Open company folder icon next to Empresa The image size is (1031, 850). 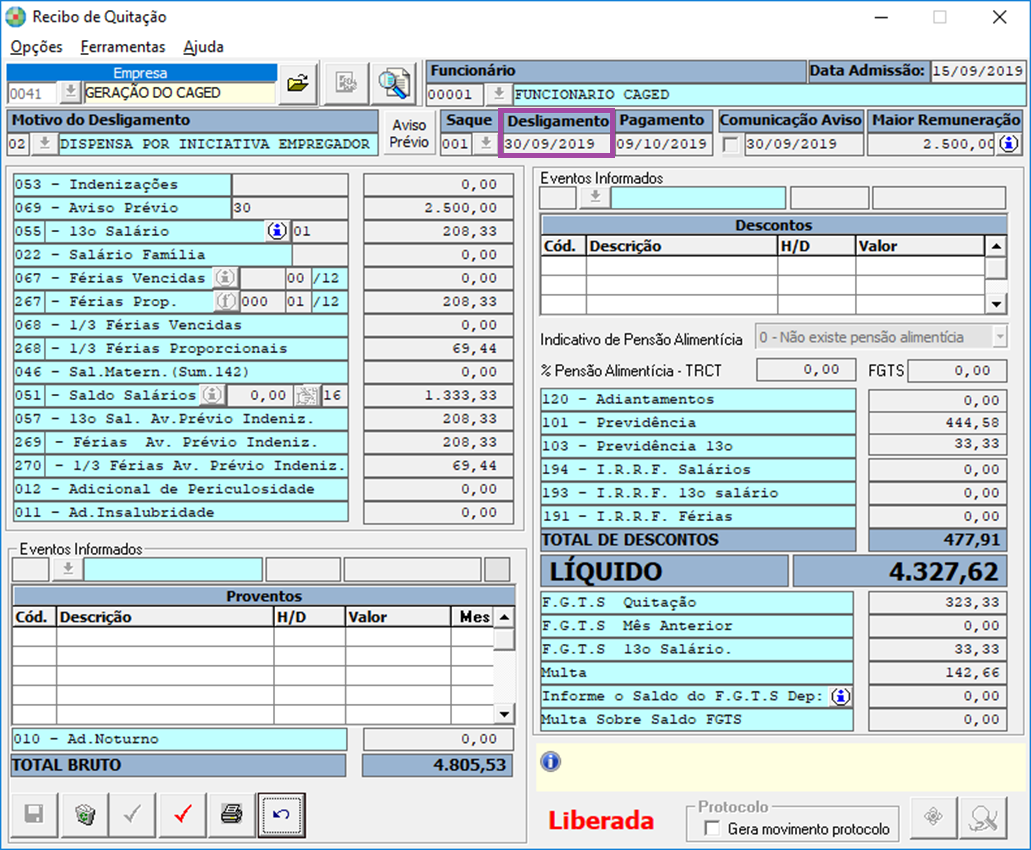coord(298,83)
